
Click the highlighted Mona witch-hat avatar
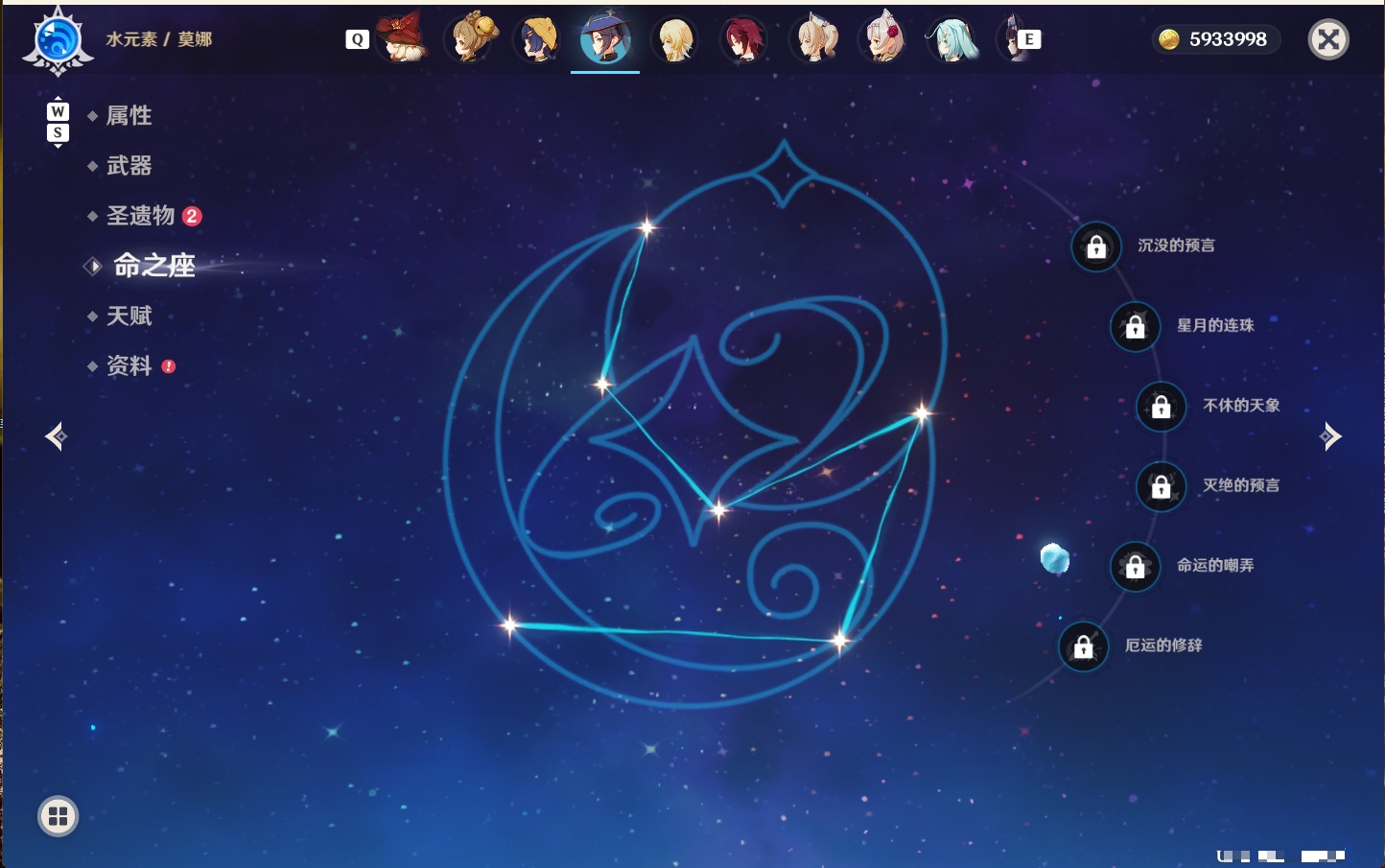click(605, 38)
